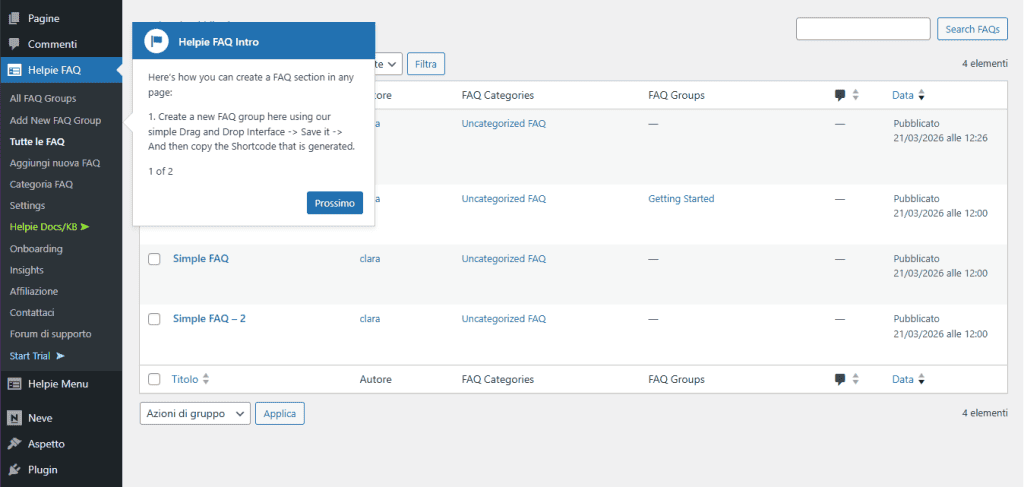Open Helpie FAQ Settings submenu

click(x=27, y=206)
